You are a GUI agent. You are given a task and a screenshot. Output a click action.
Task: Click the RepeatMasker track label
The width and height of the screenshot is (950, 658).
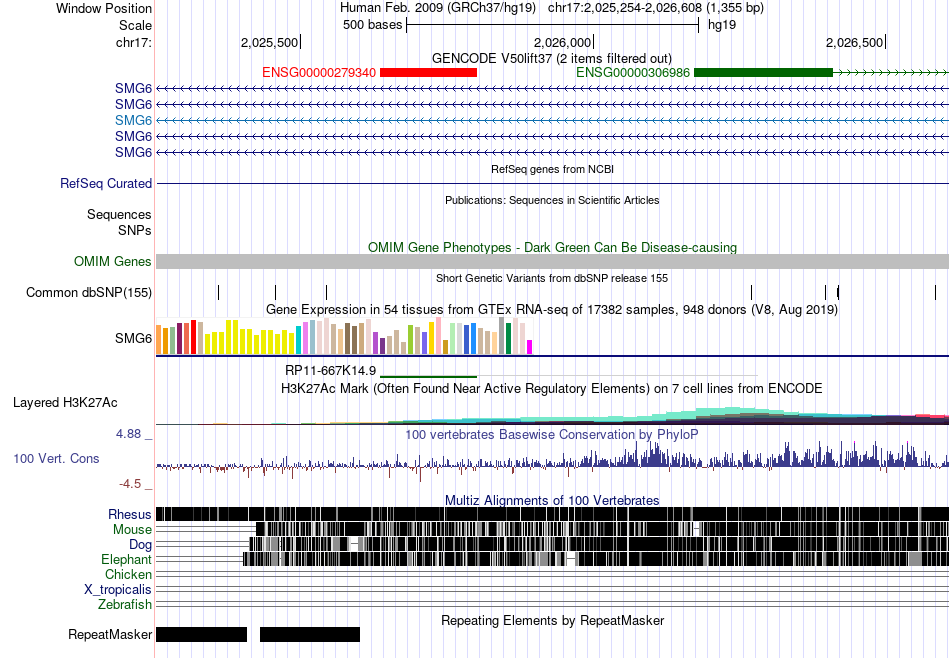pyautogui.click(x=110, y=634)
